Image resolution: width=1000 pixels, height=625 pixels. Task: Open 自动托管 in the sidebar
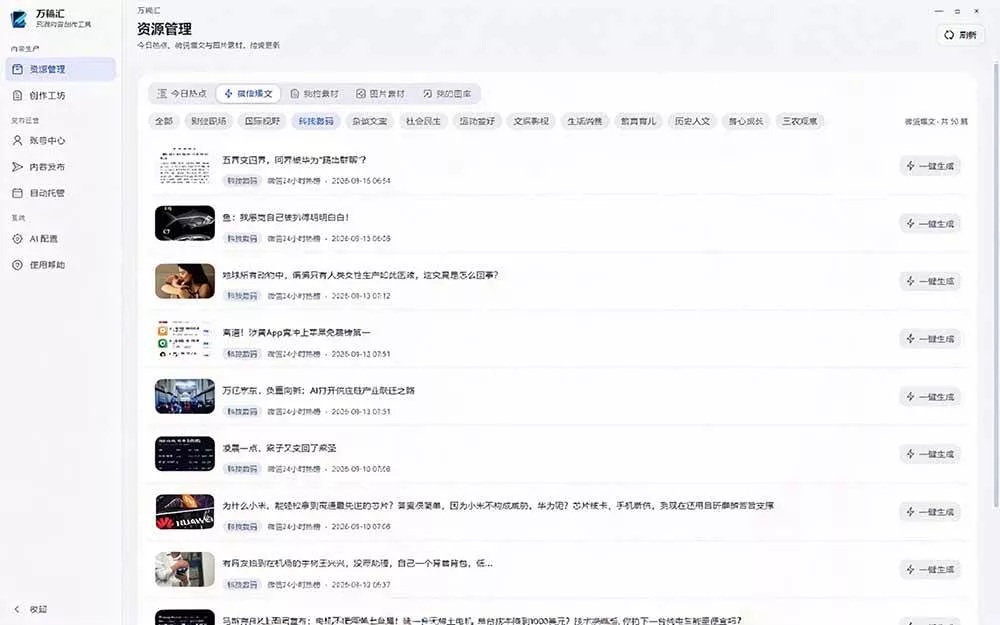point(61,193)
